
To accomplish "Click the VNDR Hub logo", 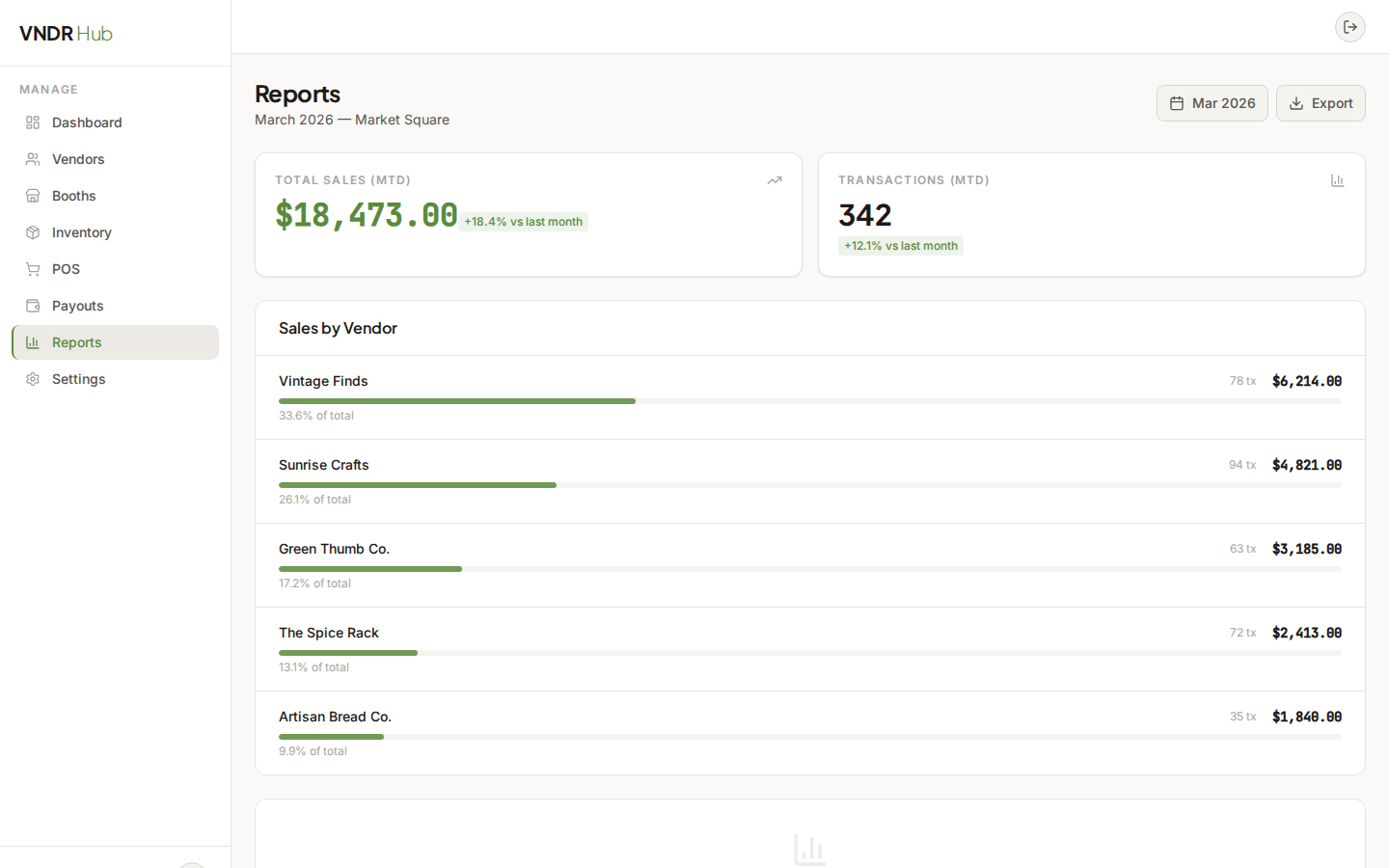I will pos(65,33).
